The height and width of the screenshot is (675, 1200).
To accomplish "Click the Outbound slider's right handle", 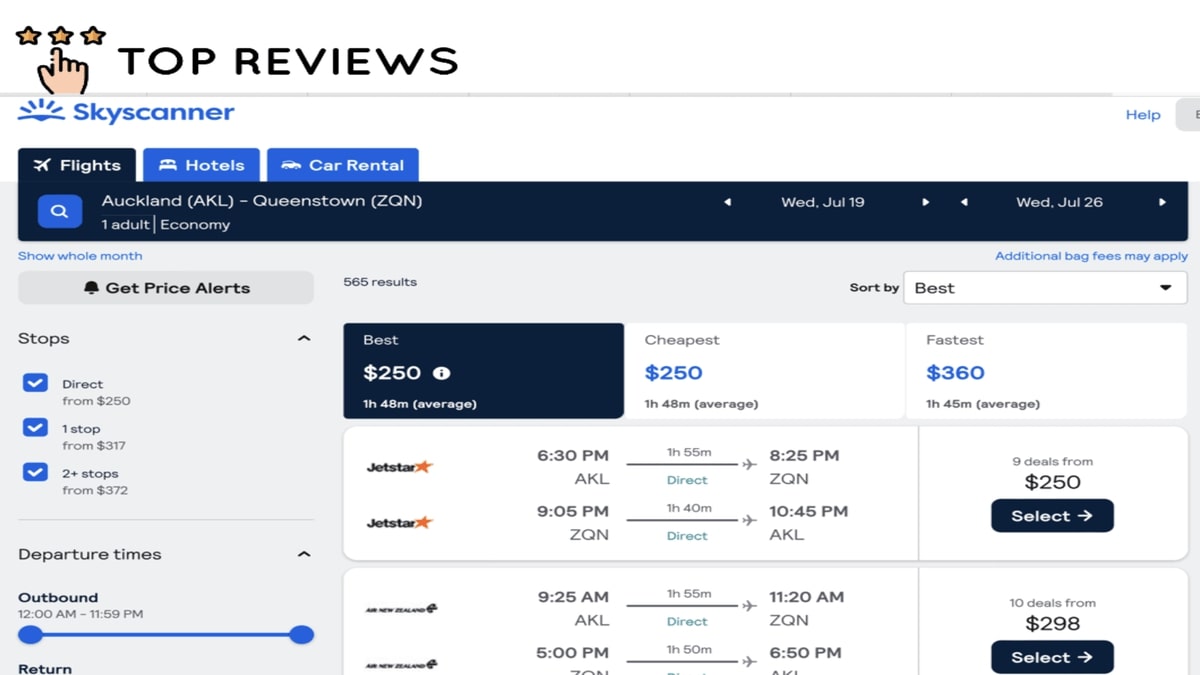I will [x=302, y=635].
